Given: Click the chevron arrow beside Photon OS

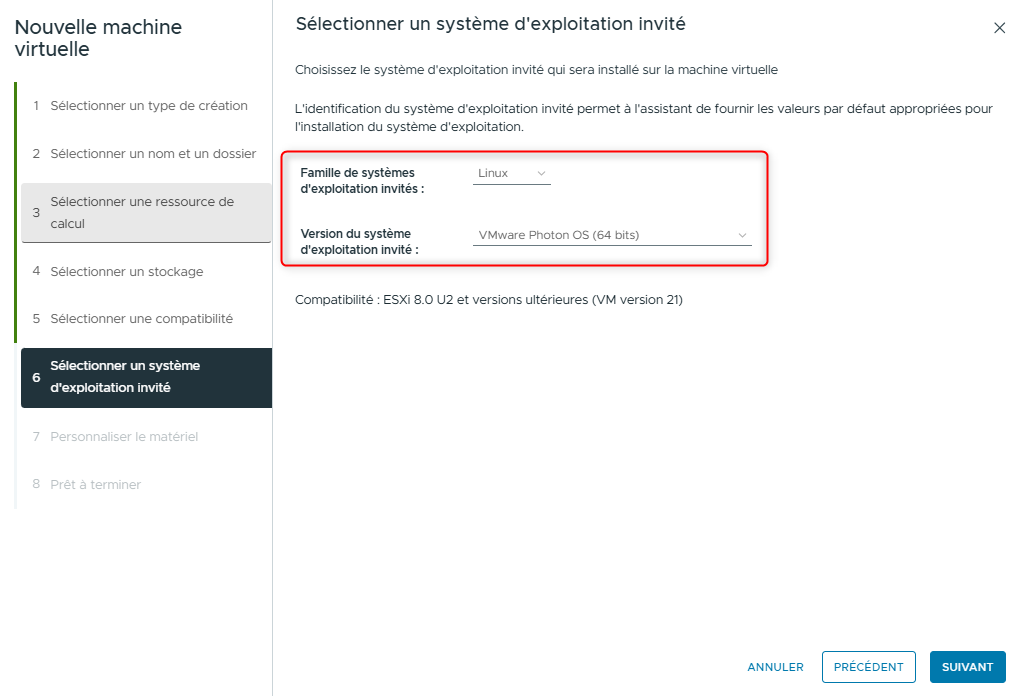Looking at the screenshot, I should click(x=742, y=236).
